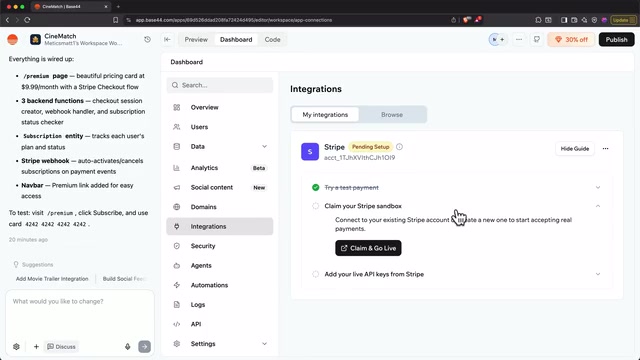
Task: Collapse the Claim your Stripe sandbox step
Action: tap(598, 206)
